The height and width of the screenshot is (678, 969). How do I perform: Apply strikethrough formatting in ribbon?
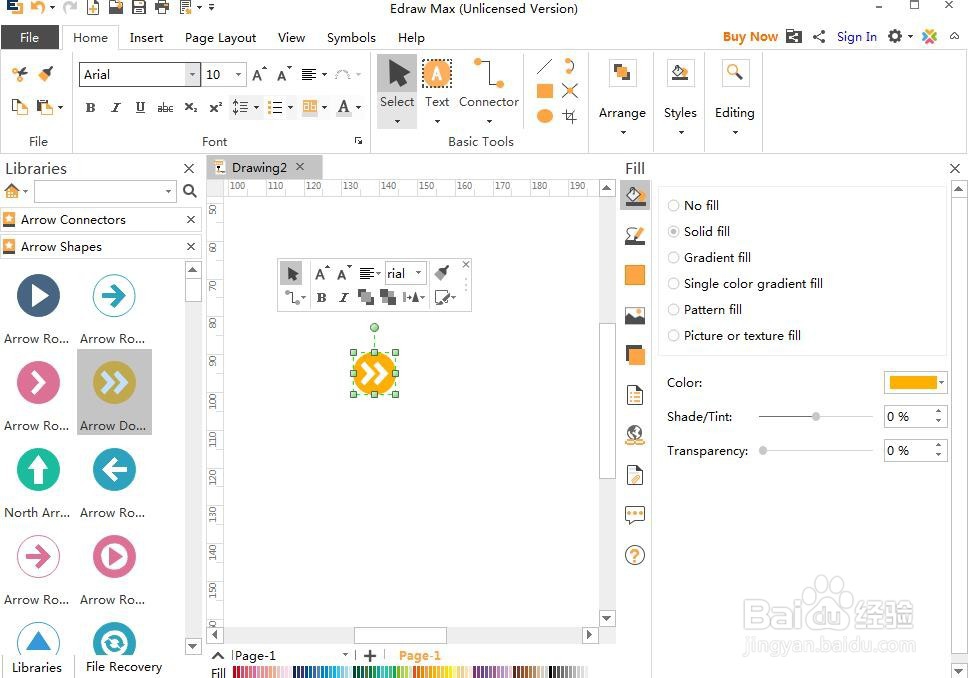point(165,108)
